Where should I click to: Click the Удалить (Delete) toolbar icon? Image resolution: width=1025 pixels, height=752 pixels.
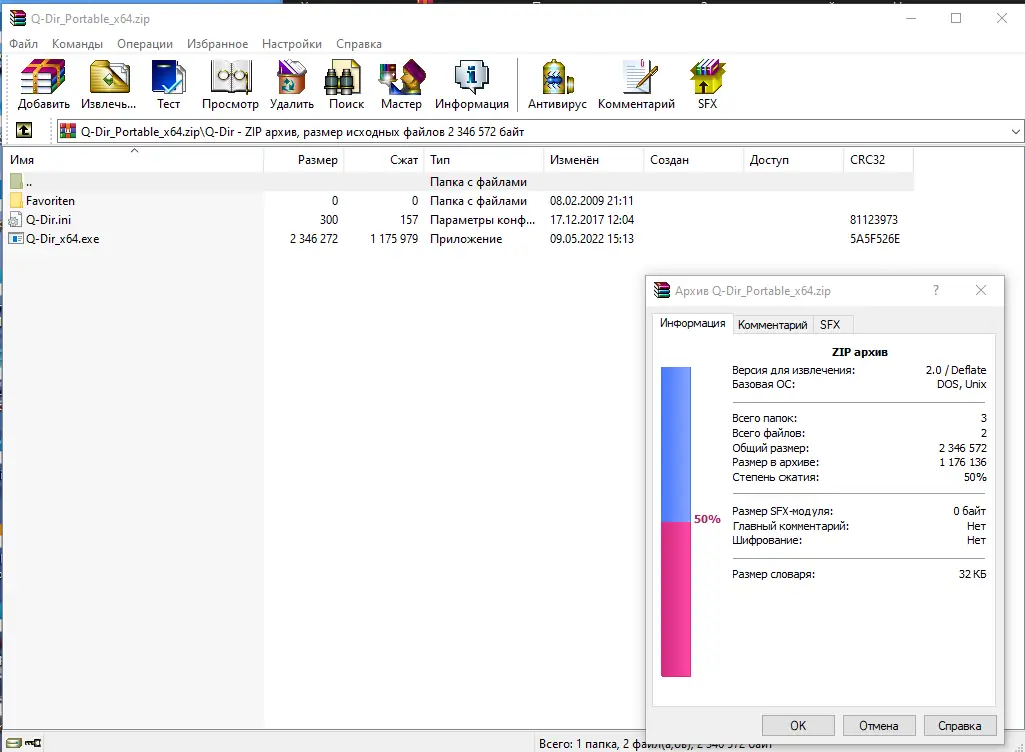292,84
